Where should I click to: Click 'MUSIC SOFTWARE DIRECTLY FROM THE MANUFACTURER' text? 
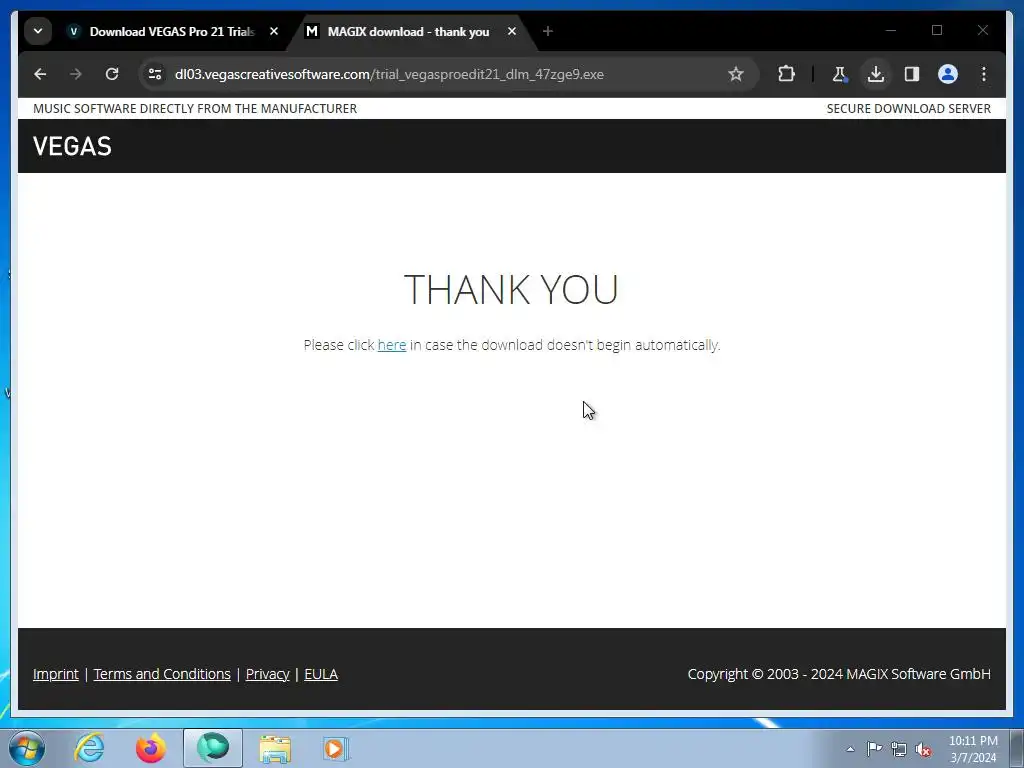[x=195, y=108]
